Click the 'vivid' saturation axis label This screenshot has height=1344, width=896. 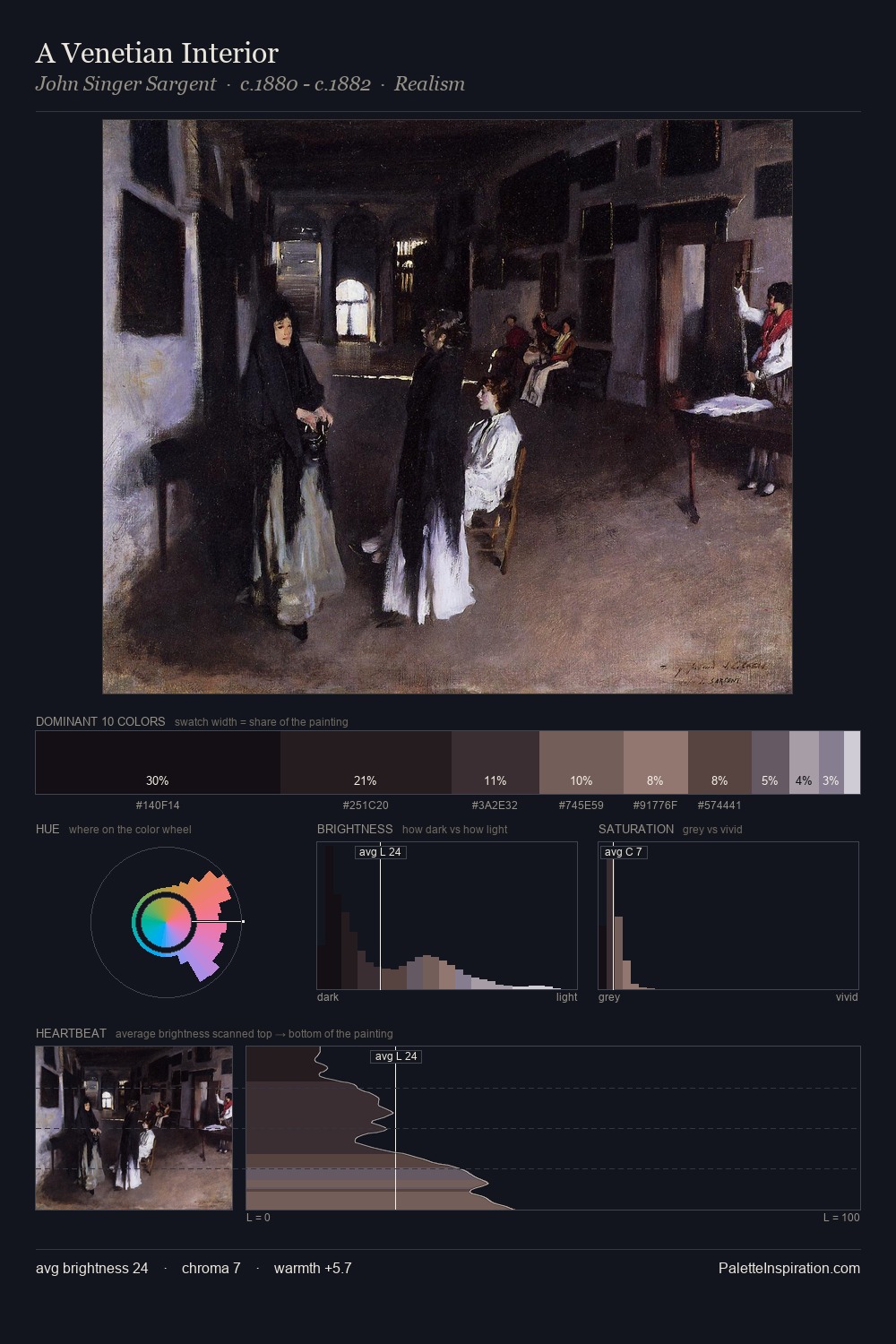pos(847,997)
